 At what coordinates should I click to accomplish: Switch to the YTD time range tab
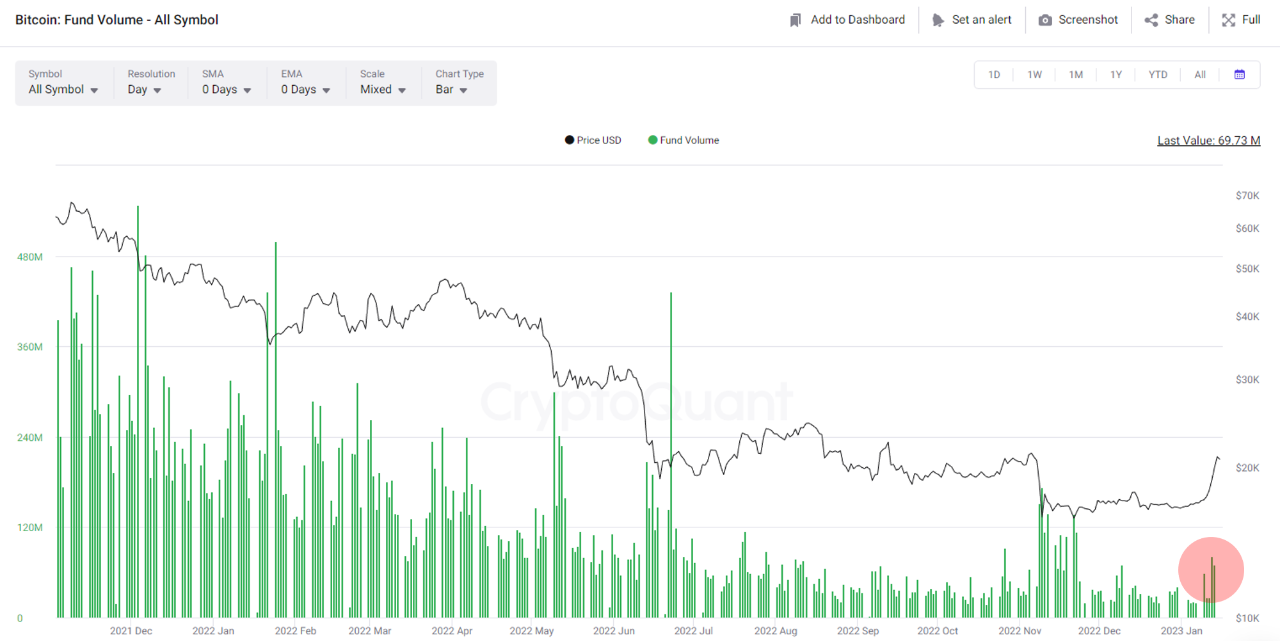point(1157,74)
